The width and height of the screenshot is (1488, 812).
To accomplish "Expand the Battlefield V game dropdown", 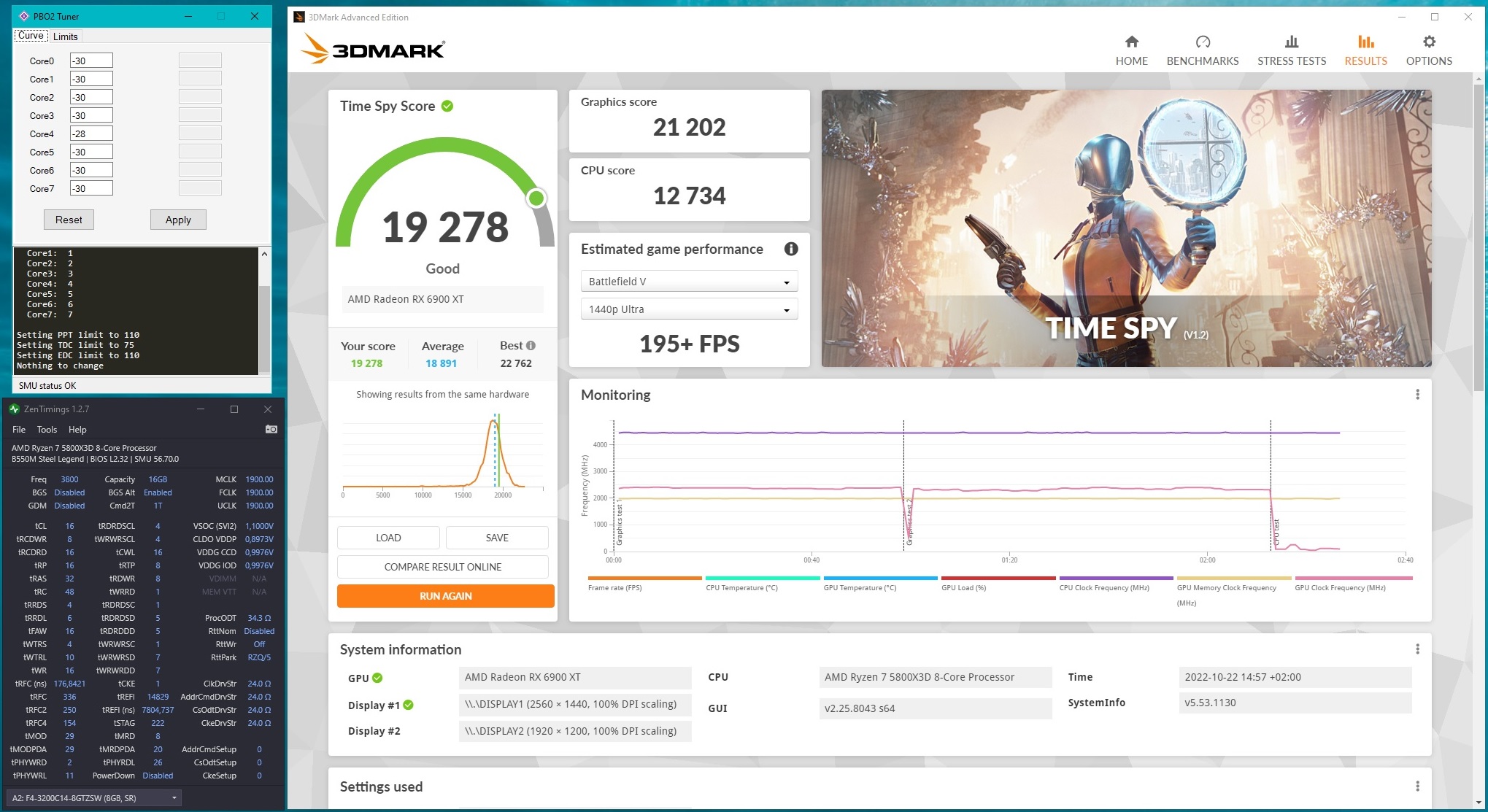I will (688, 282).
